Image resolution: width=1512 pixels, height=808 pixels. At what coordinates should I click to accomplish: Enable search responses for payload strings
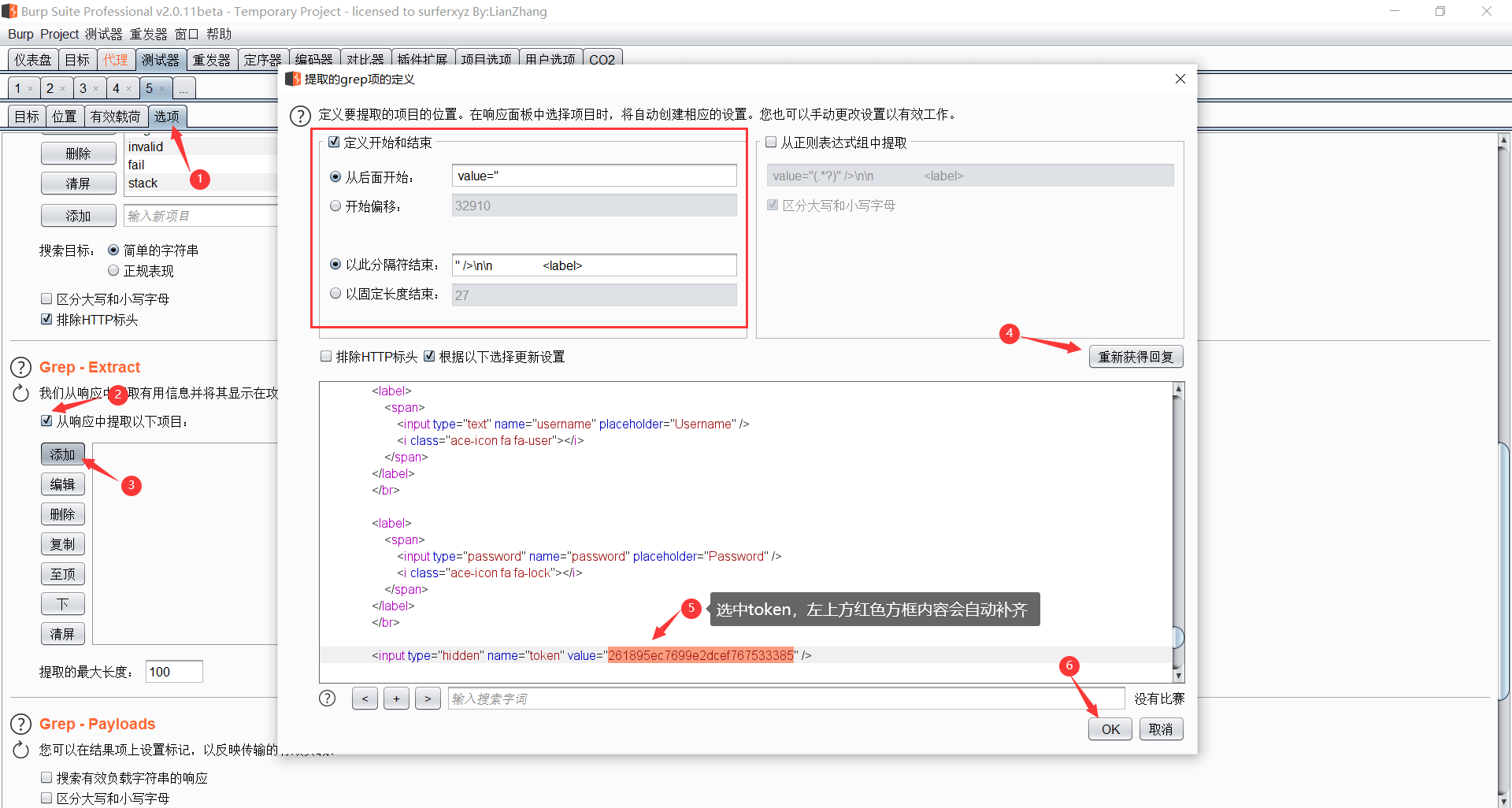click(46, 778)
